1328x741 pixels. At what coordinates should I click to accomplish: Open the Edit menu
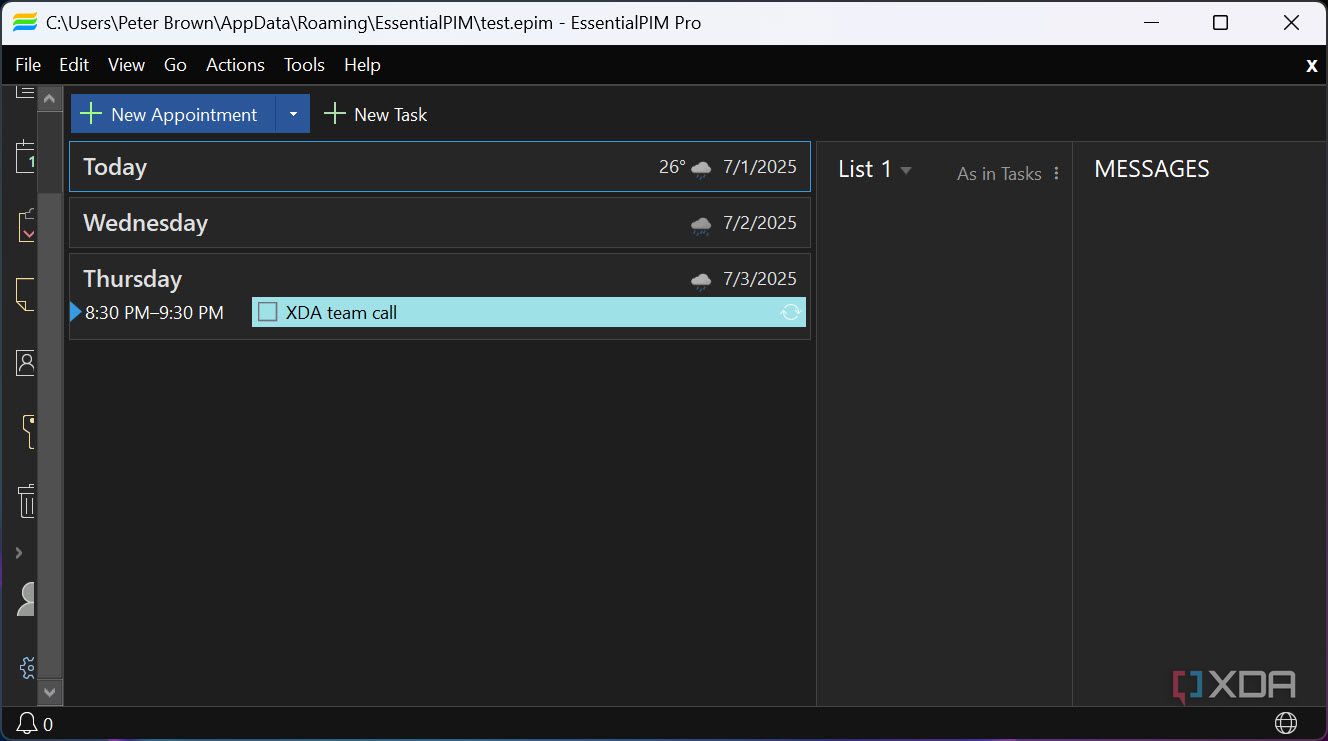coord(74,64)
